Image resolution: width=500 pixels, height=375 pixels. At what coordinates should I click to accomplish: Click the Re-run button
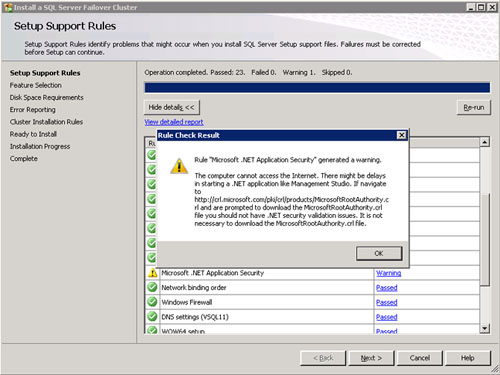474,107
